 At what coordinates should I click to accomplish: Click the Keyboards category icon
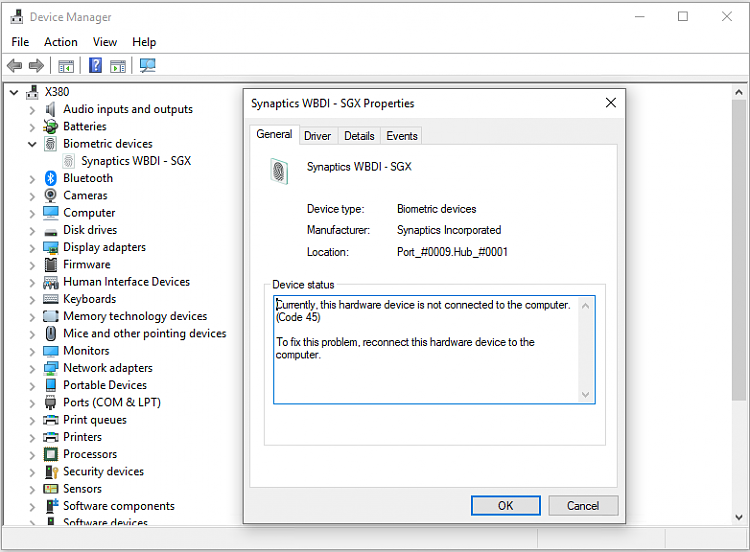(x=51, y=299)
